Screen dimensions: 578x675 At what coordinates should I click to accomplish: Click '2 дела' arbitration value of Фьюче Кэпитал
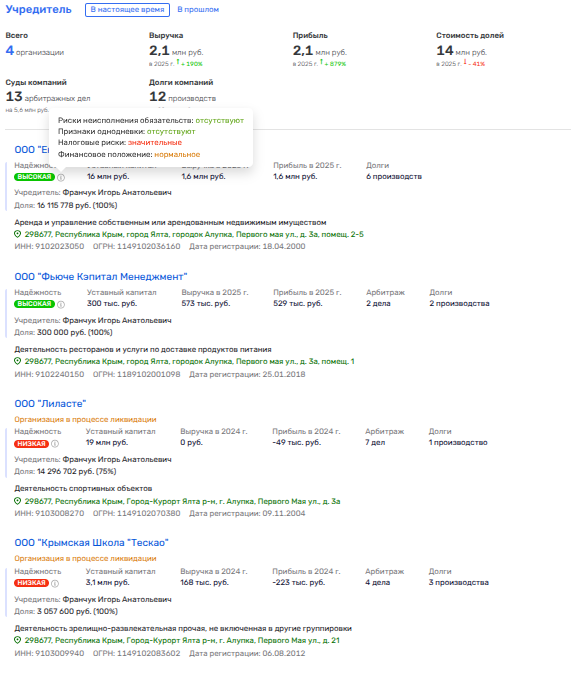(x=378, y=303)
